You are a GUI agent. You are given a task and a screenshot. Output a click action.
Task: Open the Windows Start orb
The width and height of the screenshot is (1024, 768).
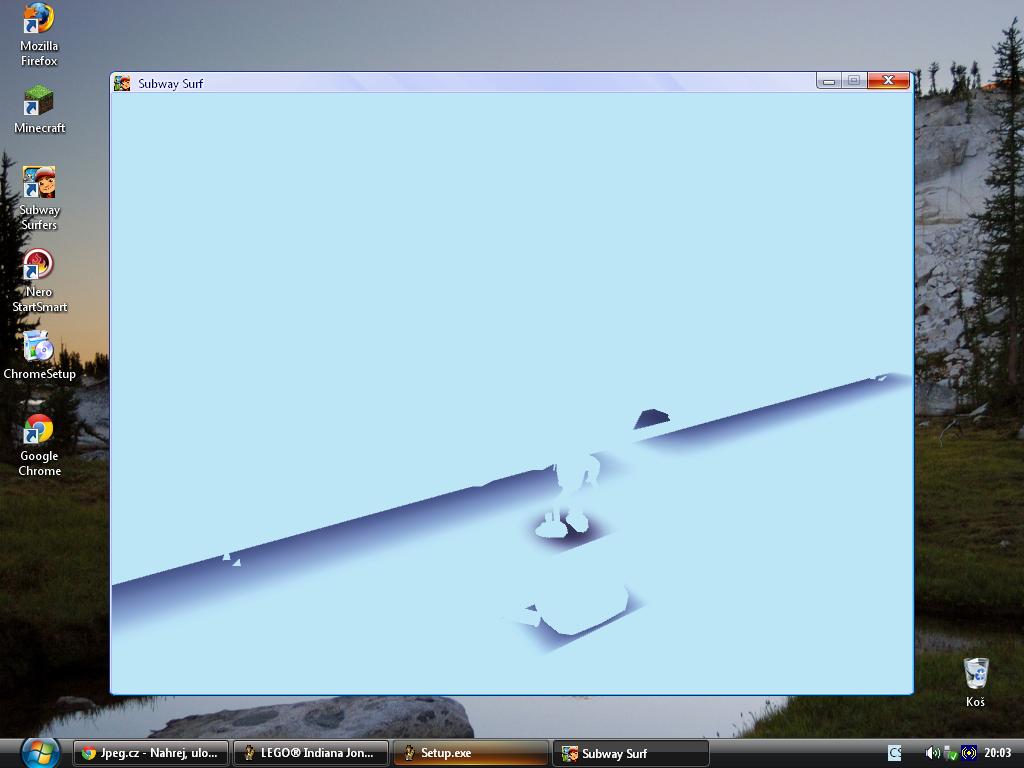(x=40, y=752)
